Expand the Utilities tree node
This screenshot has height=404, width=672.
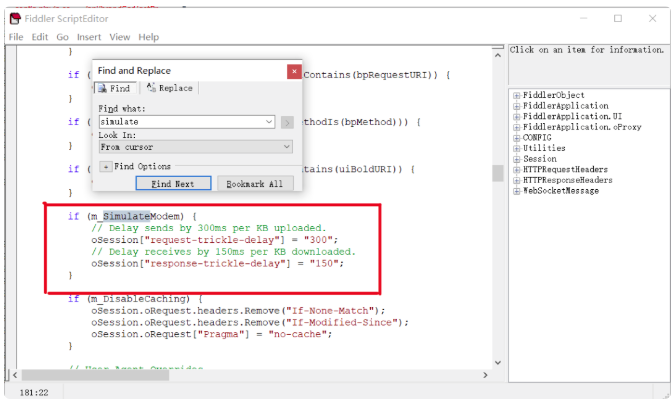pyautogui.click(x=517, y=148)
